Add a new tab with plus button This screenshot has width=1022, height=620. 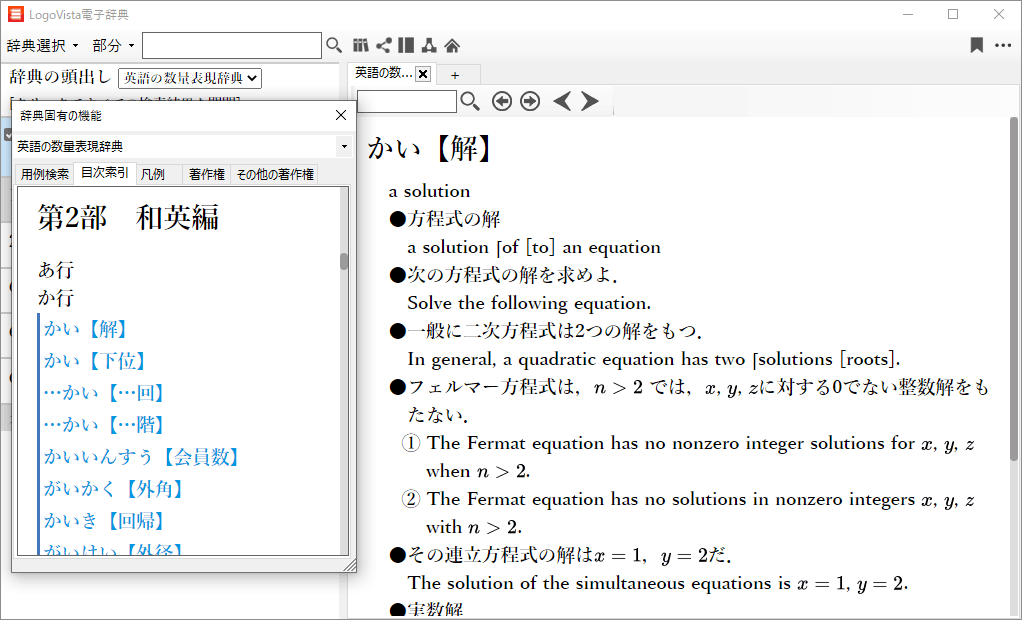(455, 75)
